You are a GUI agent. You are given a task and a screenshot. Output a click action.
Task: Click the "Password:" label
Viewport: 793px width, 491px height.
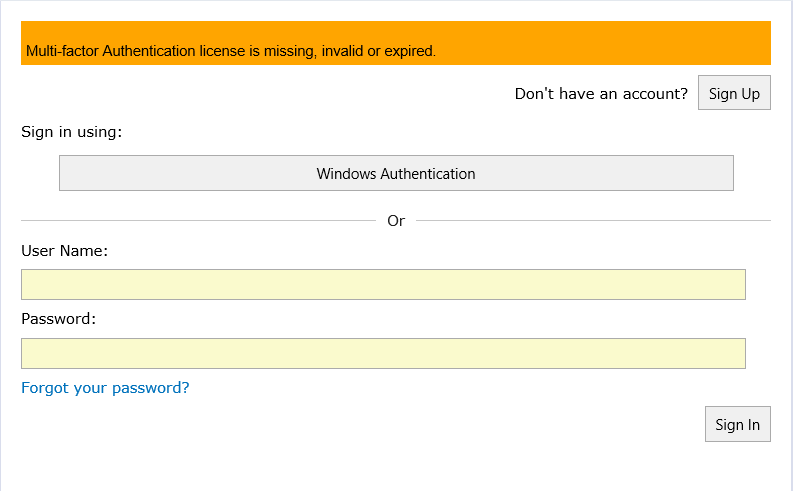pyautogui.click(x=58, y=319)
